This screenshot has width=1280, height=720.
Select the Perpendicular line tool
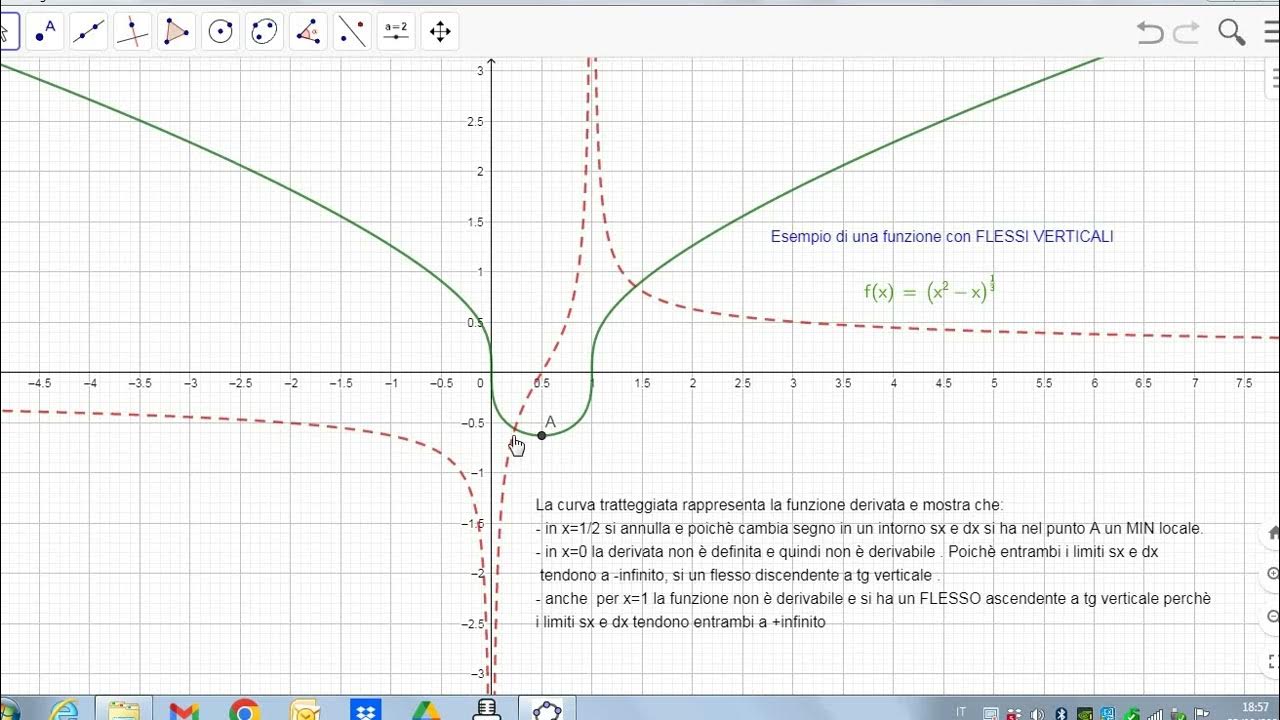coord(132,32)
